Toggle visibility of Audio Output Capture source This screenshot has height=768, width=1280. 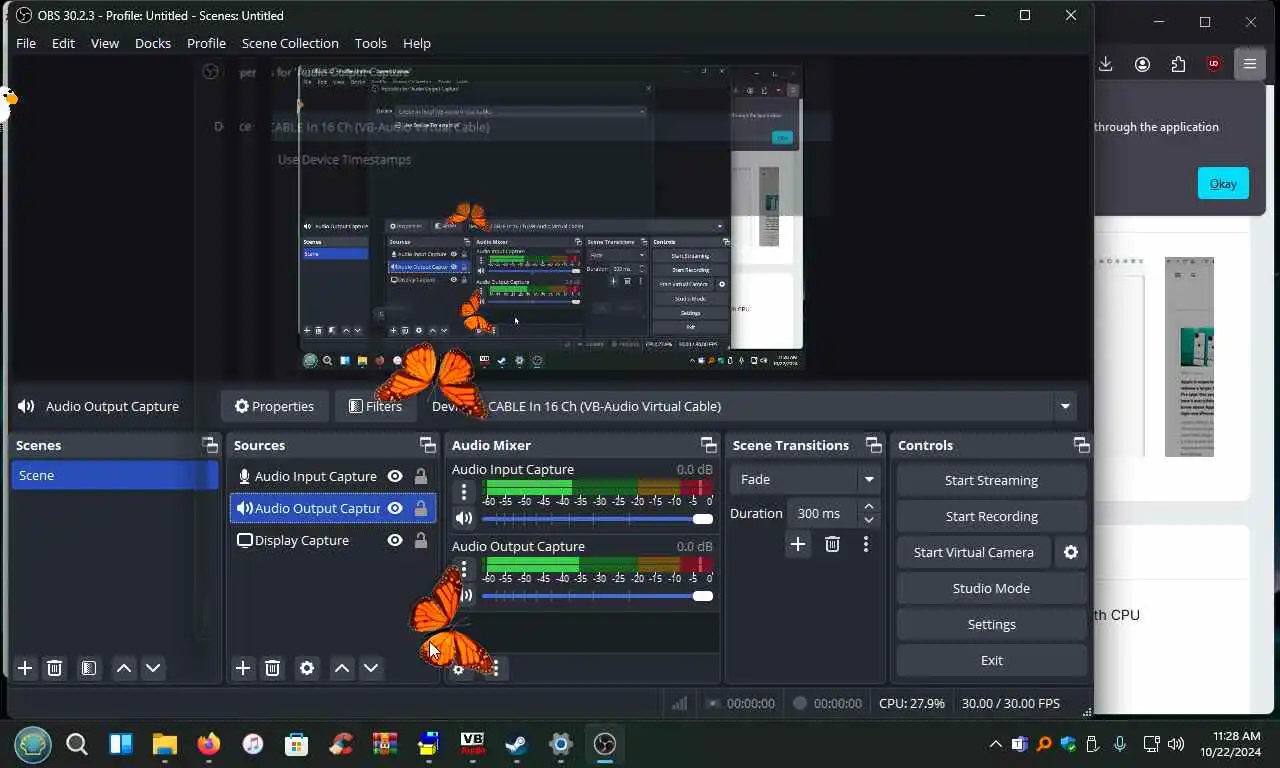[395, 508]
